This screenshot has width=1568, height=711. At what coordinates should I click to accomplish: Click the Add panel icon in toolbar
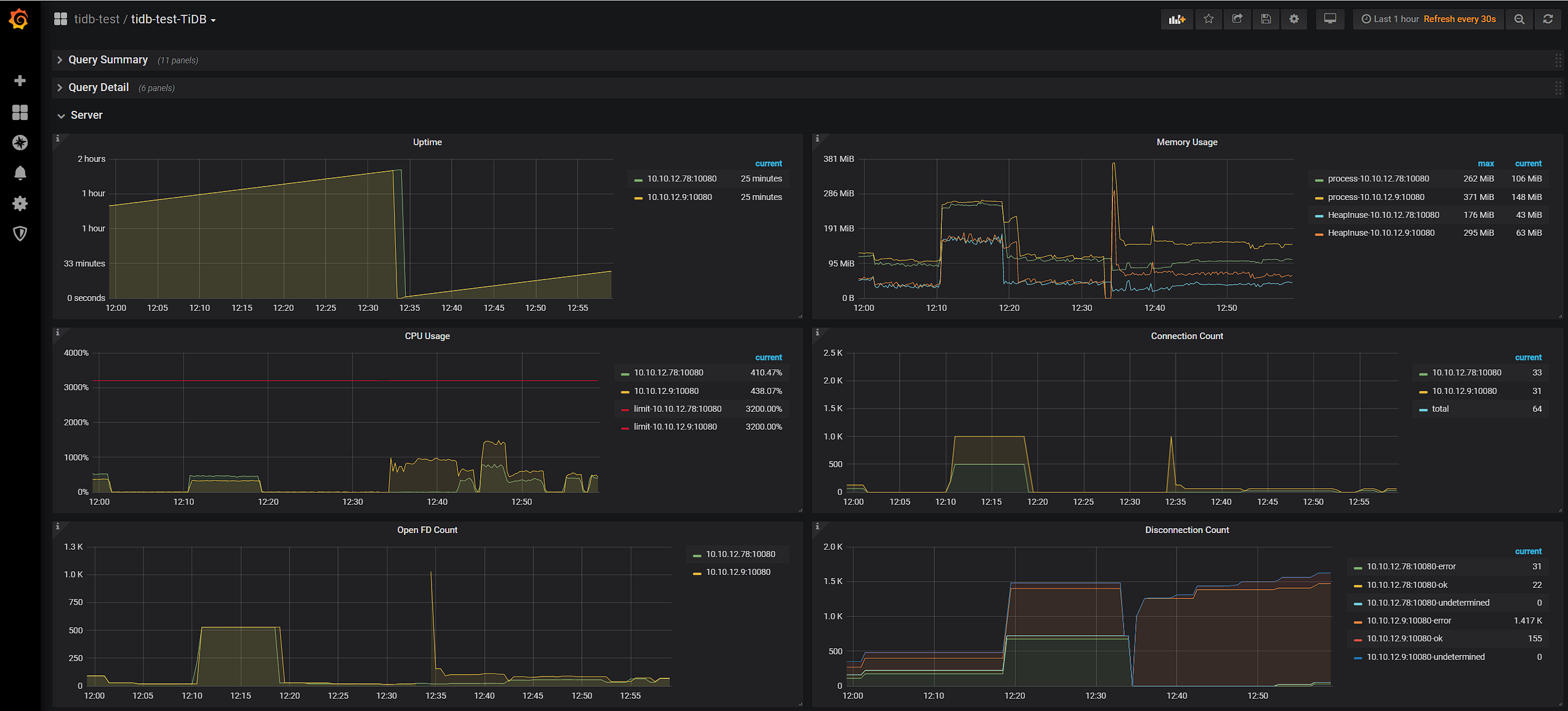click(1176, 19)
